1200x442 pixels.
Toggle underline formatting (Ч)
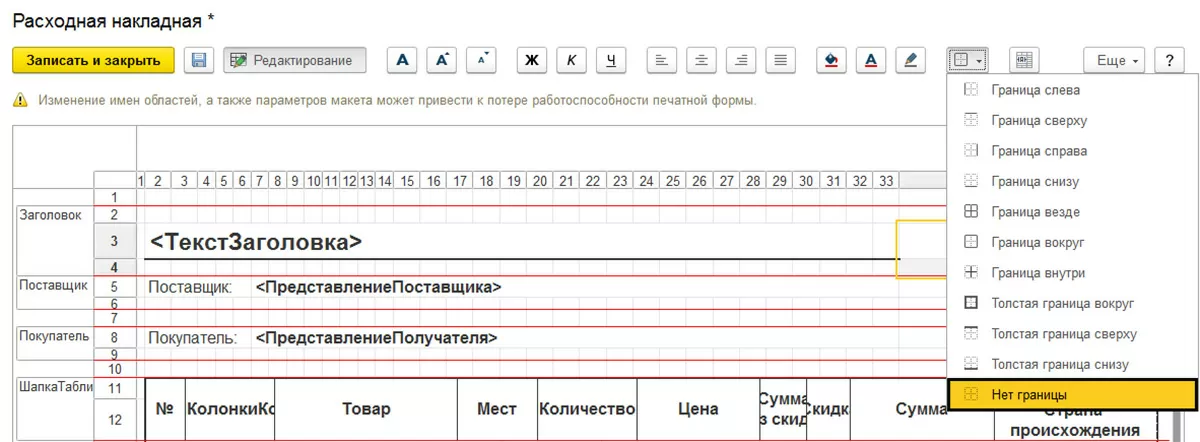611,60
